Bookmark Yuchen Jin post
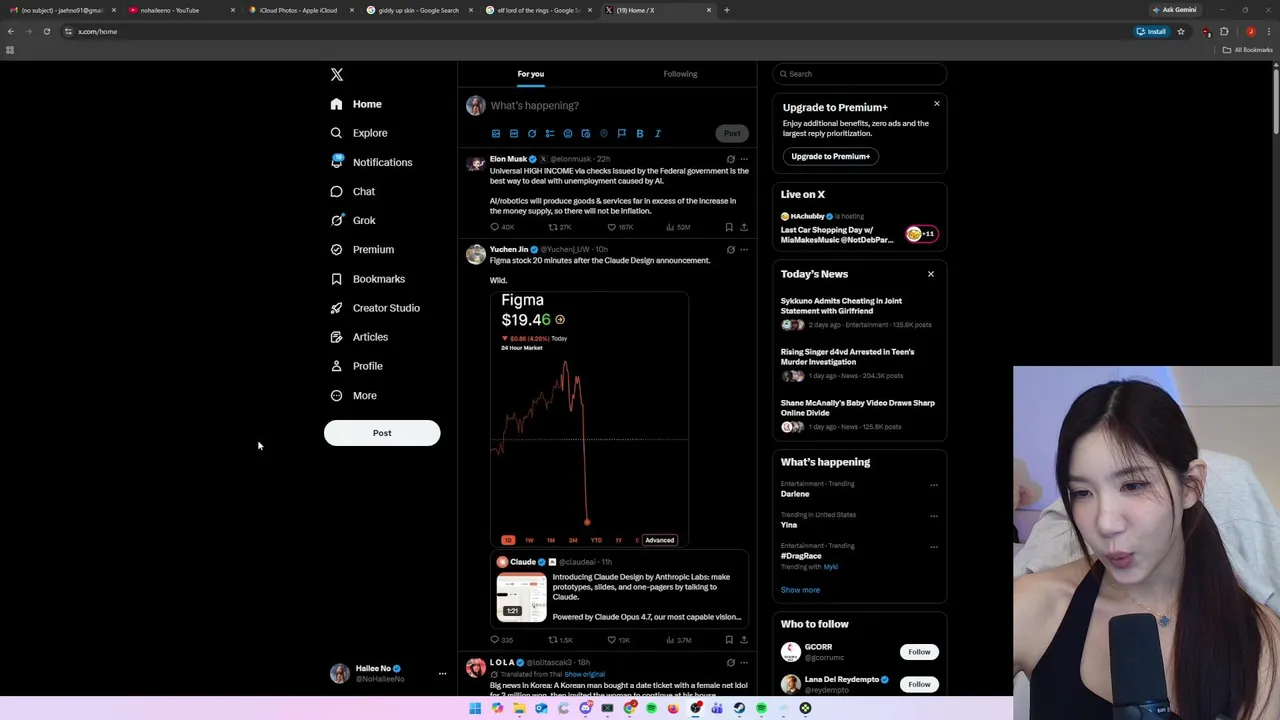The width and height of the screenshot is (1280, 720). [x=729, y=640]
